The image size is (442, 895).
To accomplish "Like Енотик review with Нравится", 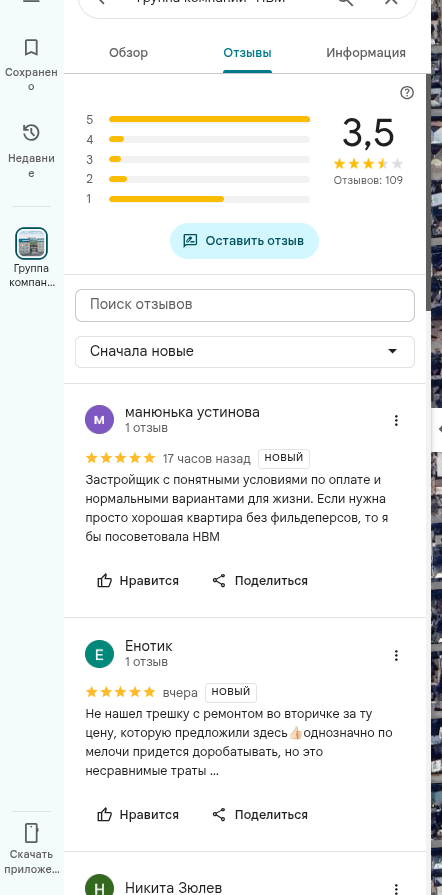I will click(138, 815).
